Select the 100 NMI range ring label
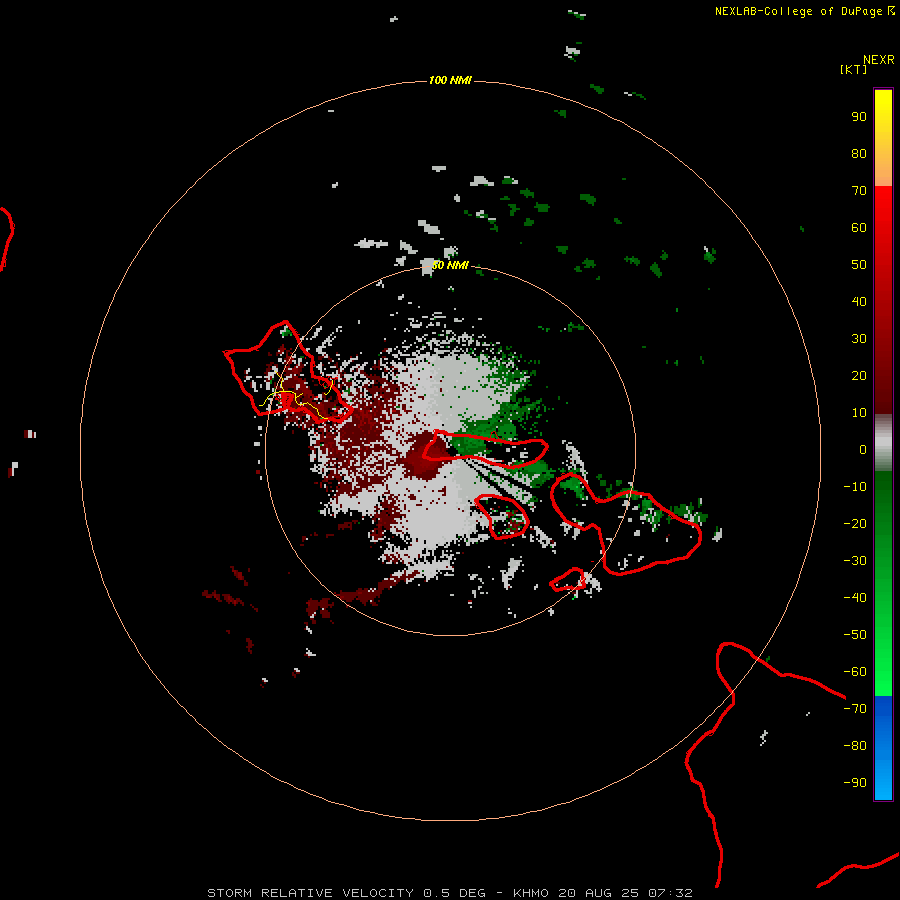The height and width of the screenshot is (900, 900). tap(450, 80)
